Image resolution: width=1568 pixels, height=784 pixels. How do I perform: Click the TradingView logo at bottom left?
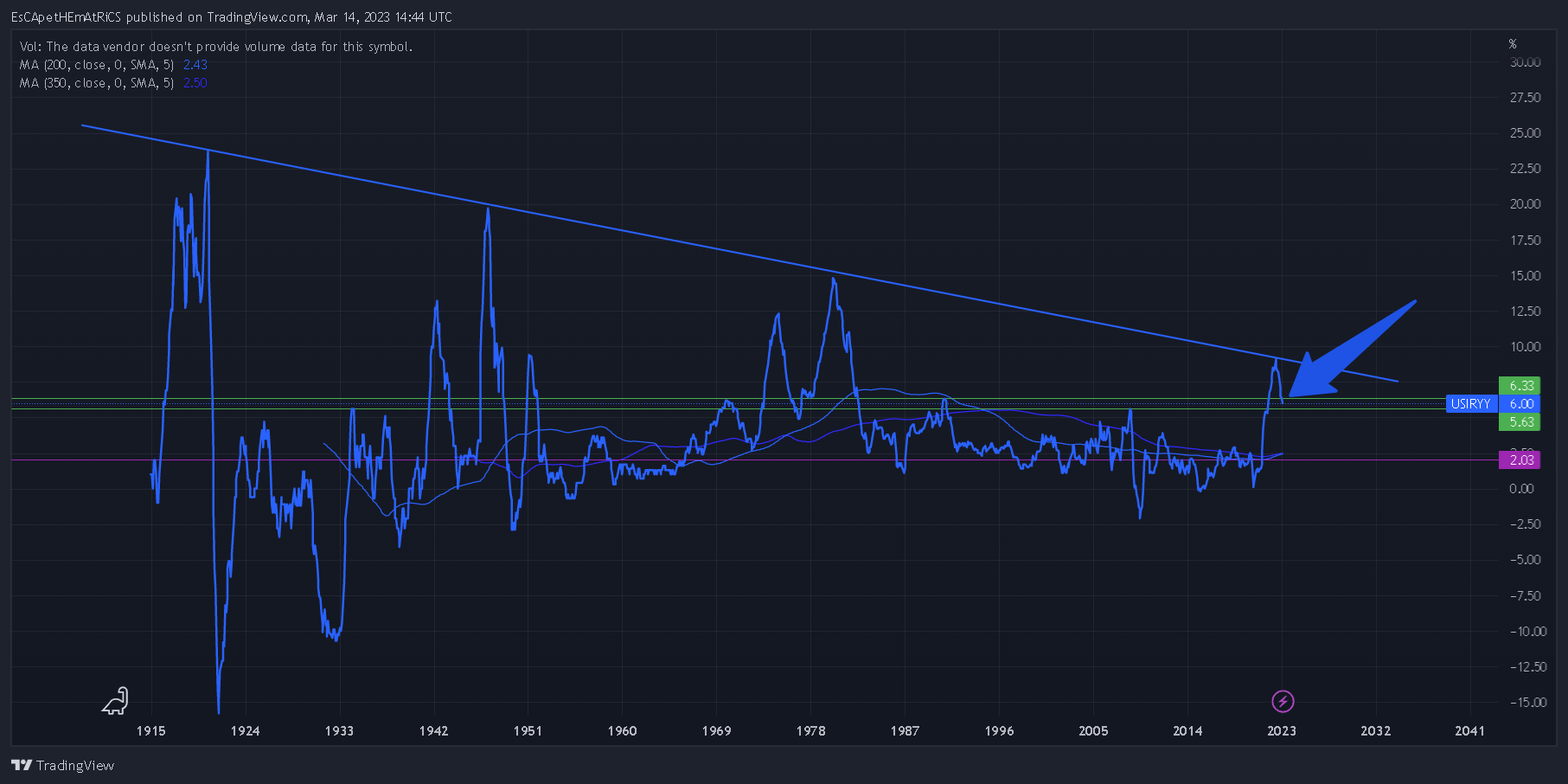[x=63, y=765]
